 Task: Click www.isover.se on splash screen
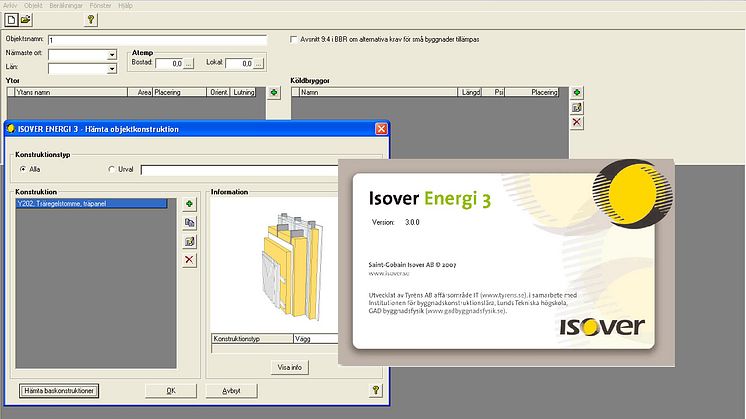tap(389, 273)
